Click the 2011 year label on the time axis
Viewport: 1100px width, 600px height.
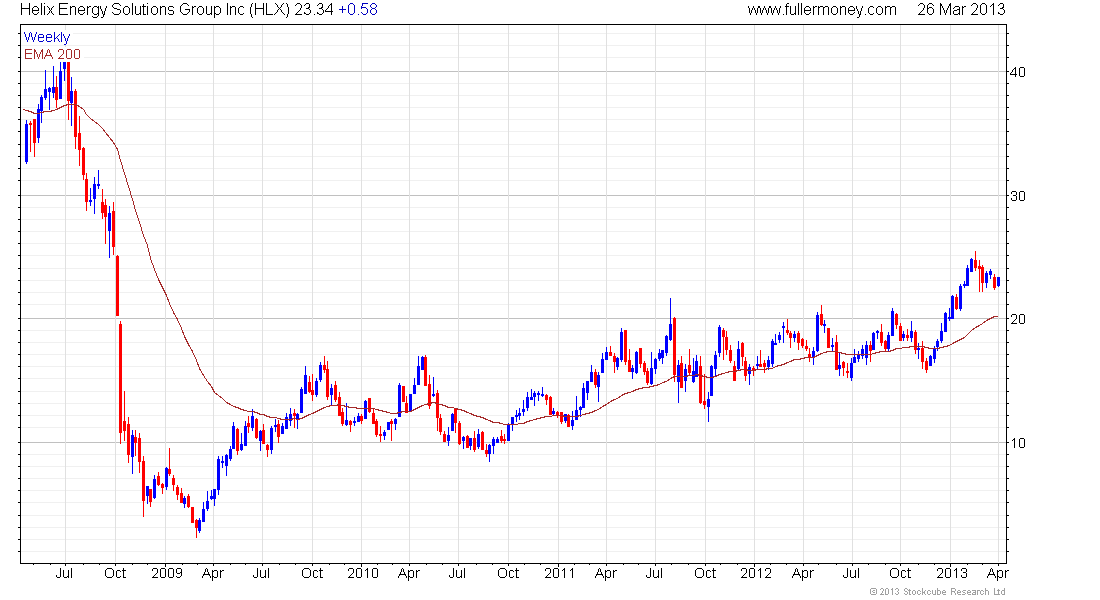(560, 573)
